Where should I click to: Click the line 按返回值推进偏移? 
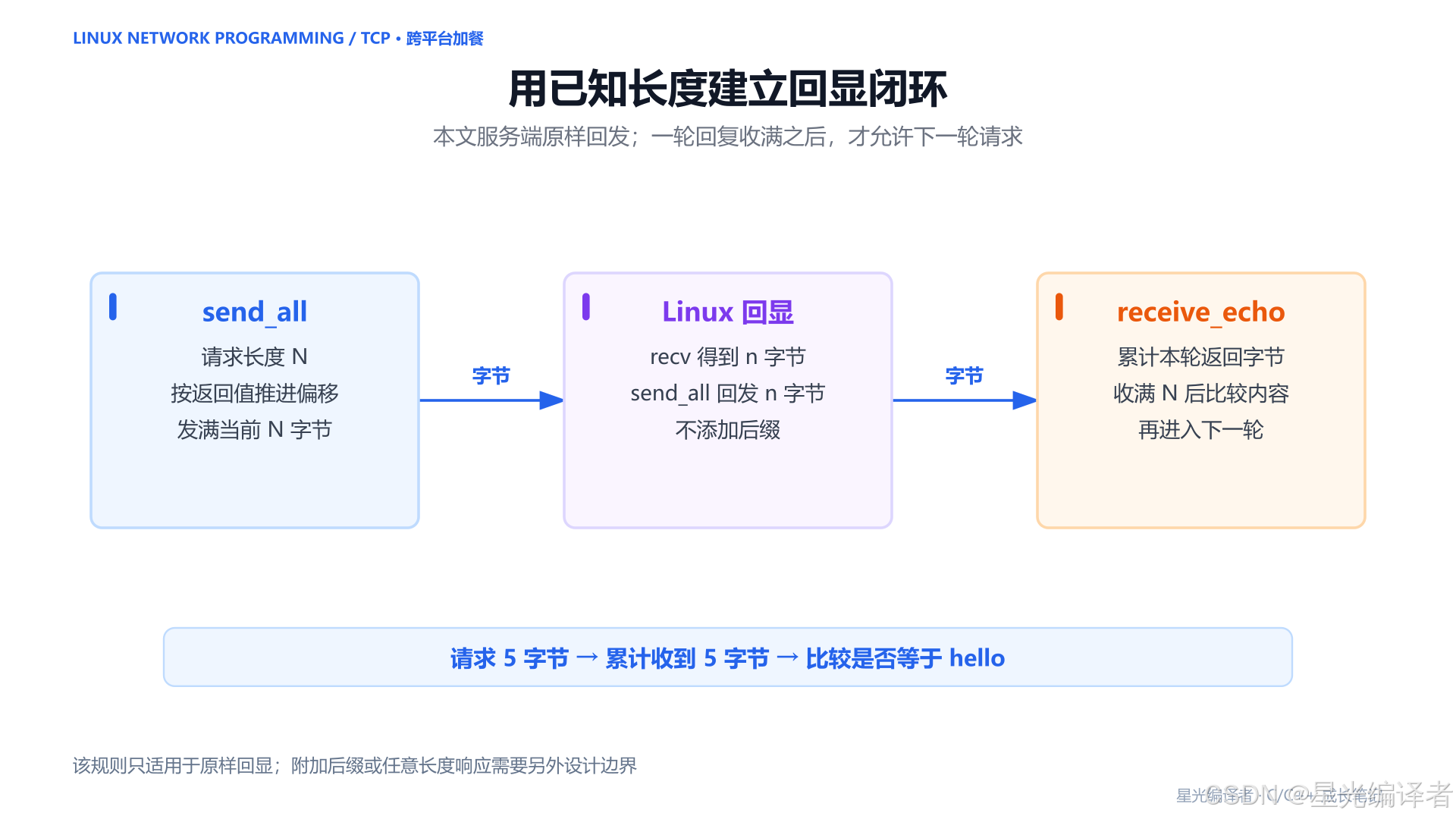point(254,393)
